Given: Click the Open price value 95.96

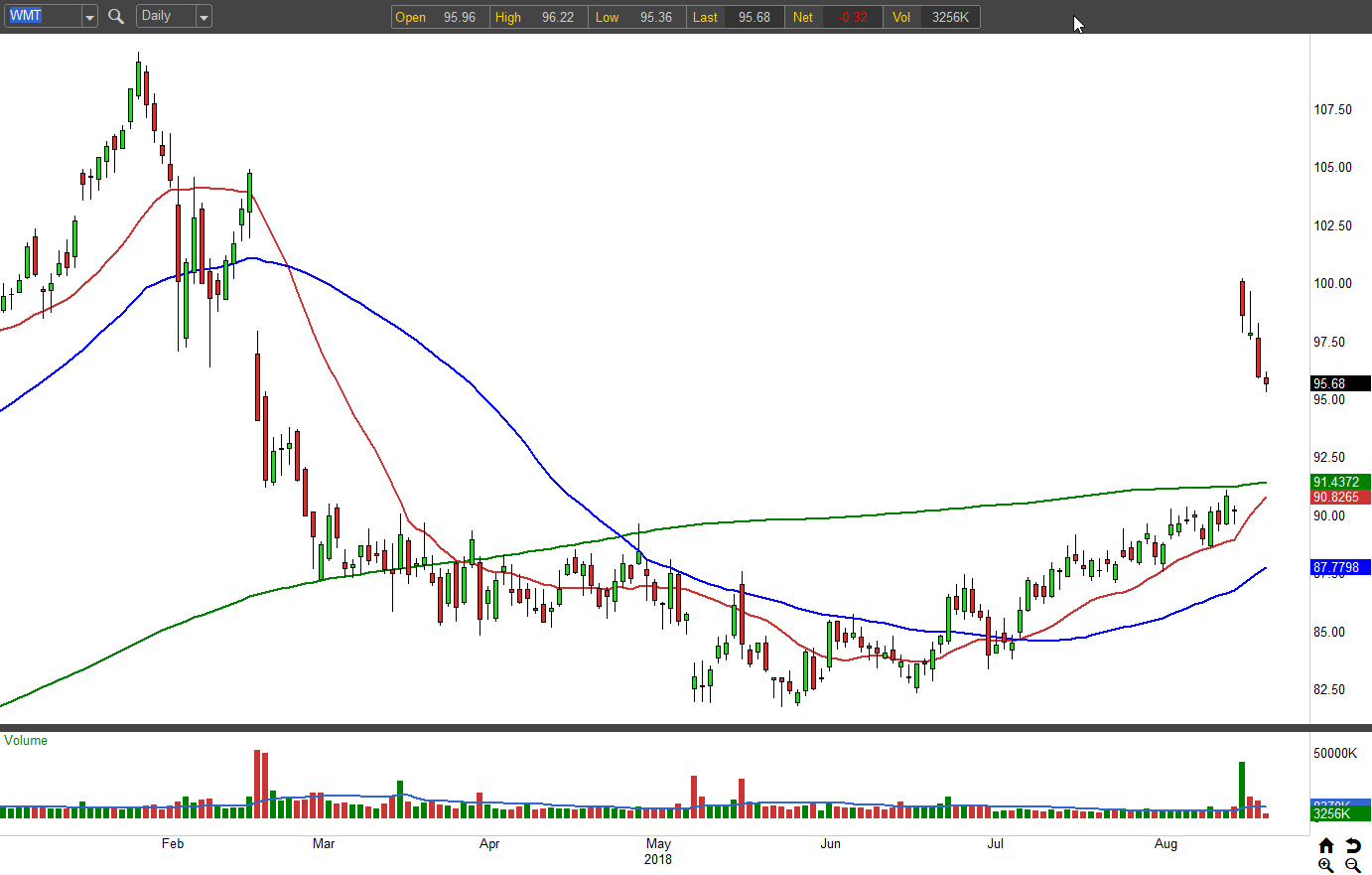Looking at the screenshot, I should click(460, 17).
